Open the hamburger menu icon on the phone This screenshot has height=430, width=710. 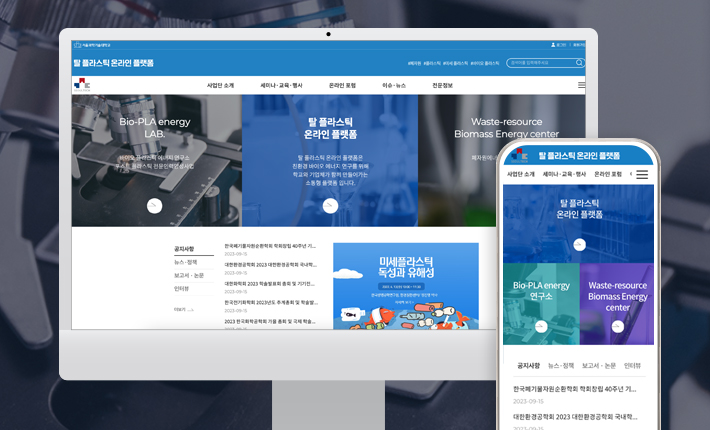coord(642,174)
